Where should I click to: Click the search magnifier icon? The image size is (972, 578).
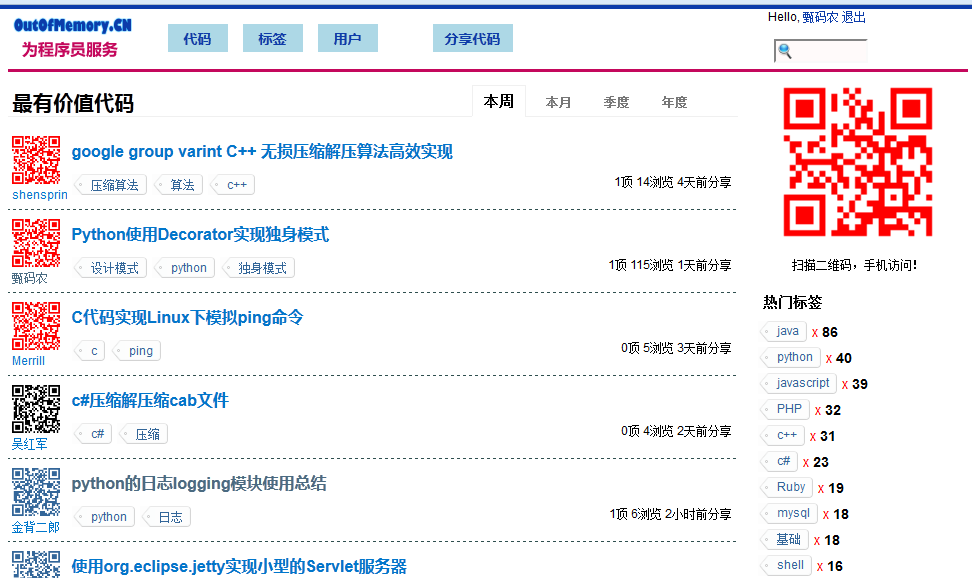tap(785, 51)
